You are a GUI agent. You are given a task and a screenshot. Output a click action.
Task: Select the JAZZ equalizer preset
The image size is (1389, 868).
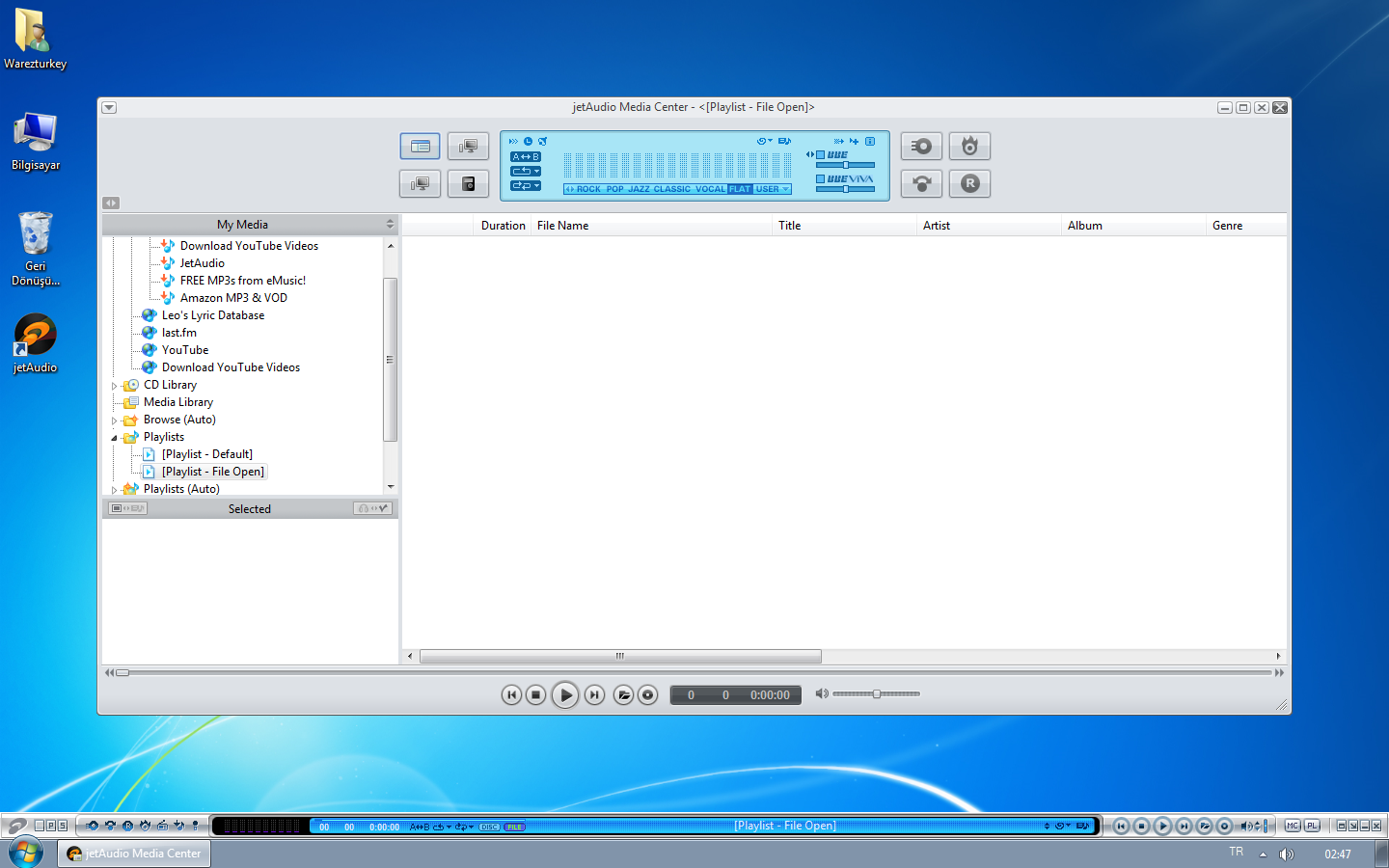pyautogui.click(x=639, y=189)
